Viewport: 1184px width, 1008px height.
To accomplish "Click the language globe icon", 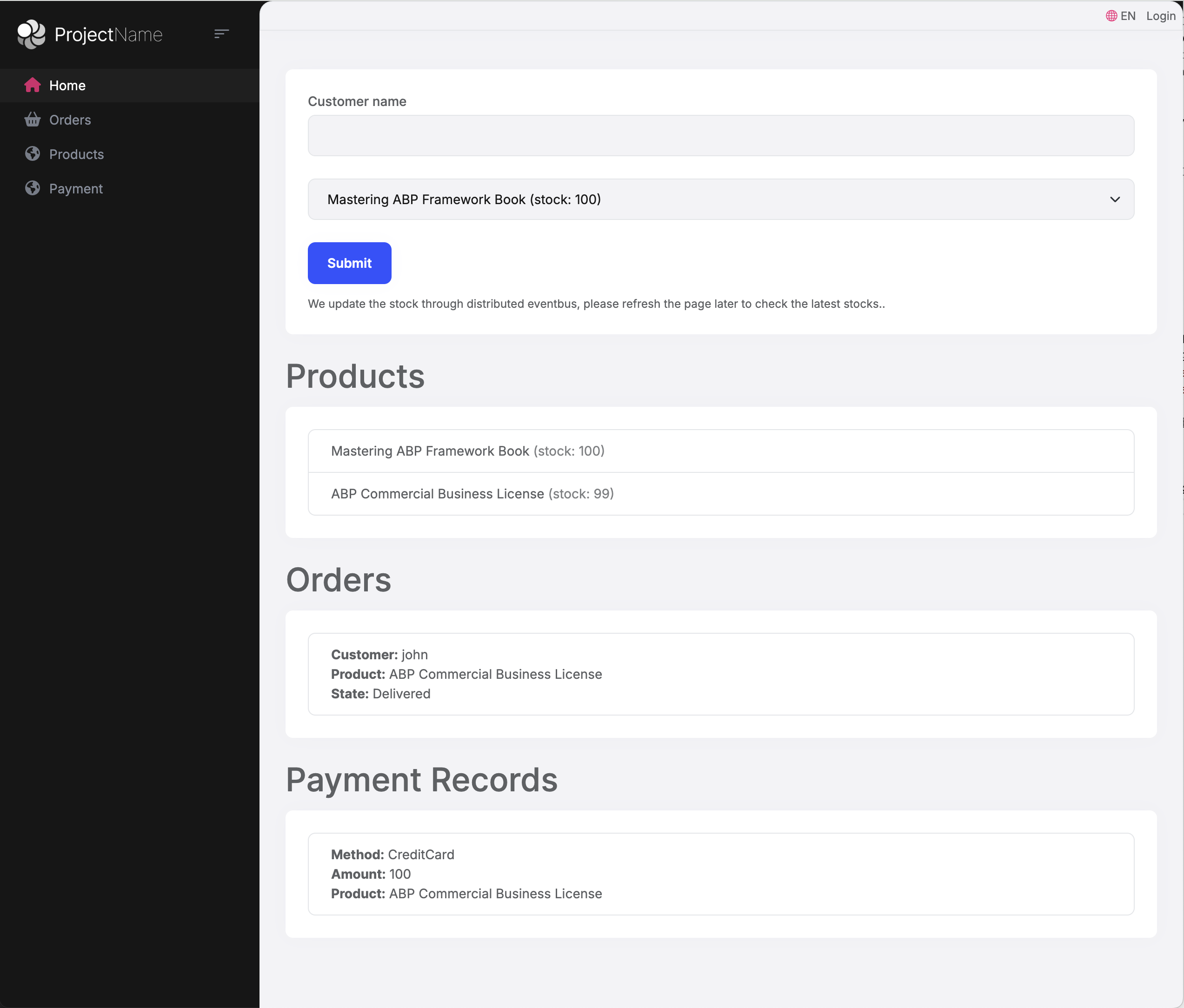I will pyautogui.click(x=1111, y=16).
